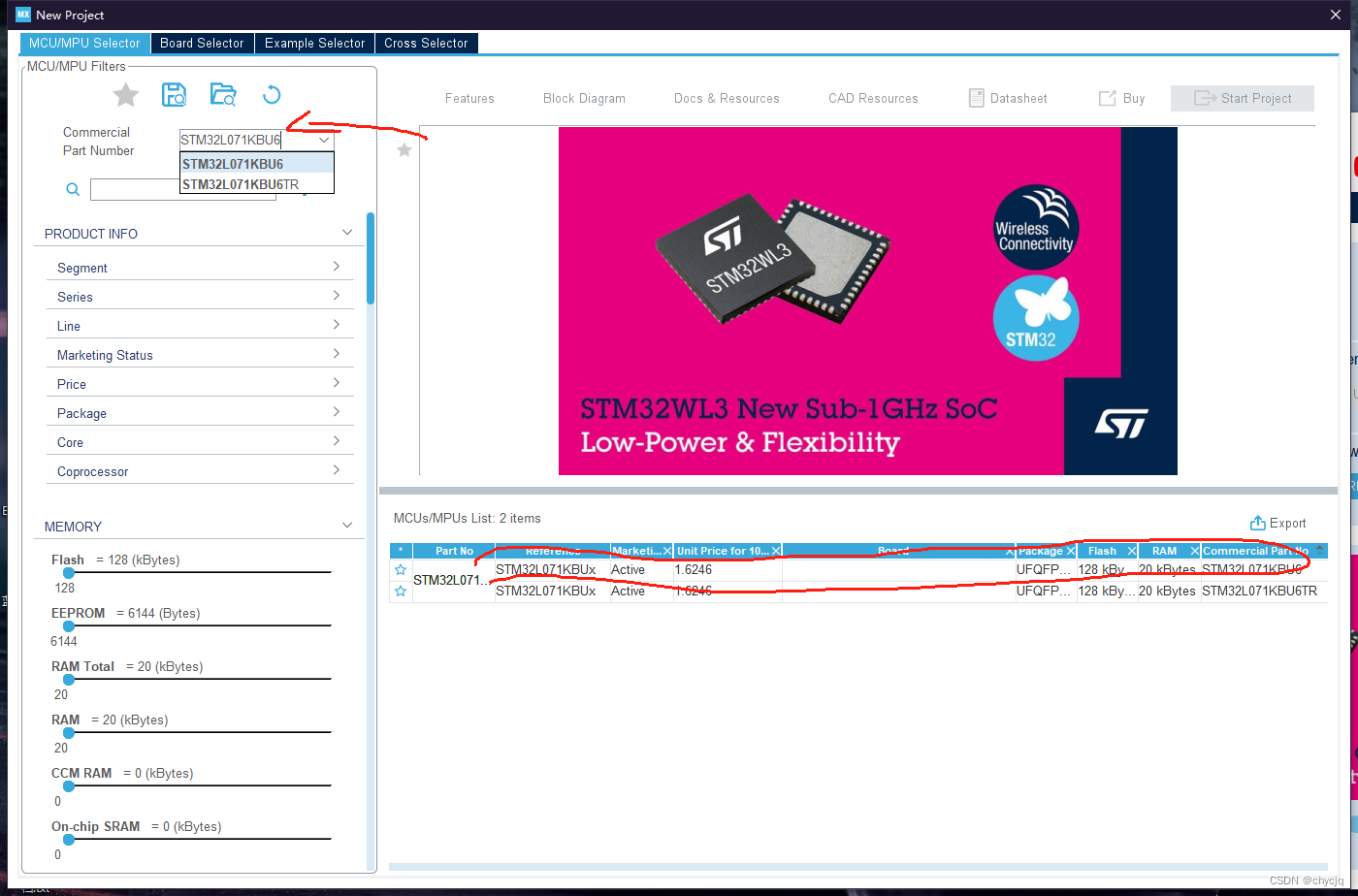
Task: Click the circular reset filters icon
Action: pos(272,94)
